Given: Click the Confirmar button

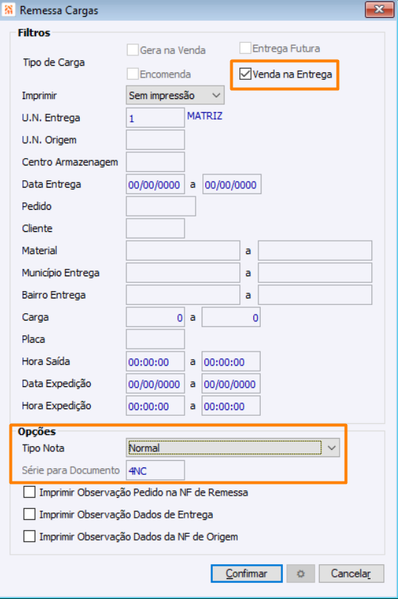Looking at the screenshot, I should click(247, 573).
